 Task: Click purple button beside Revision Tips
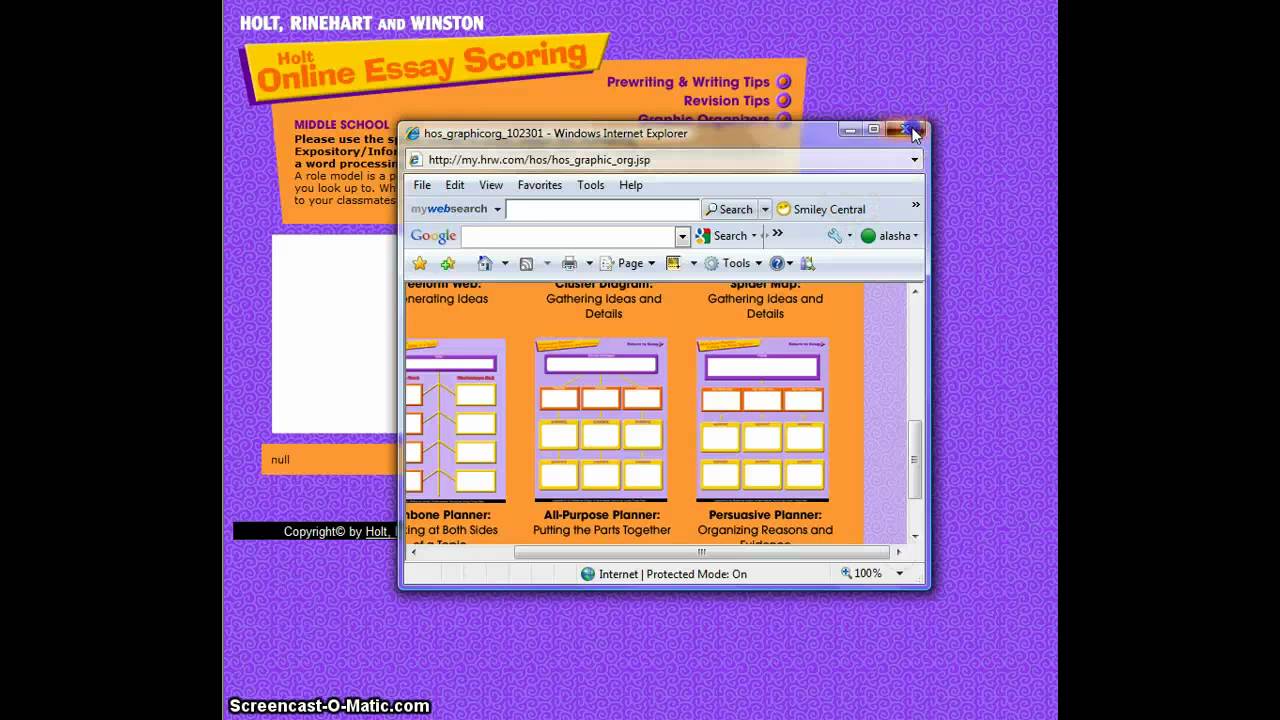(784, 100)
